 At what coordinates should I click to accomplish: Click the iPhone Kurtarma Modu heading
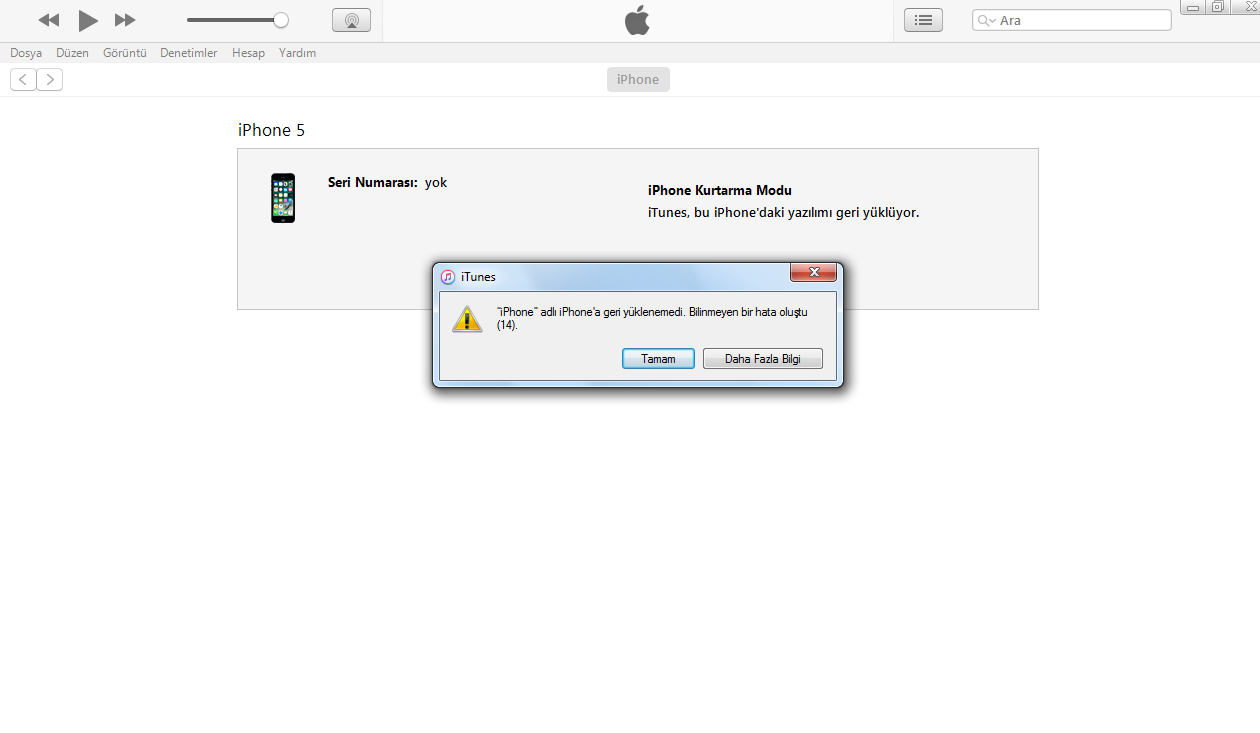[720, 191]
